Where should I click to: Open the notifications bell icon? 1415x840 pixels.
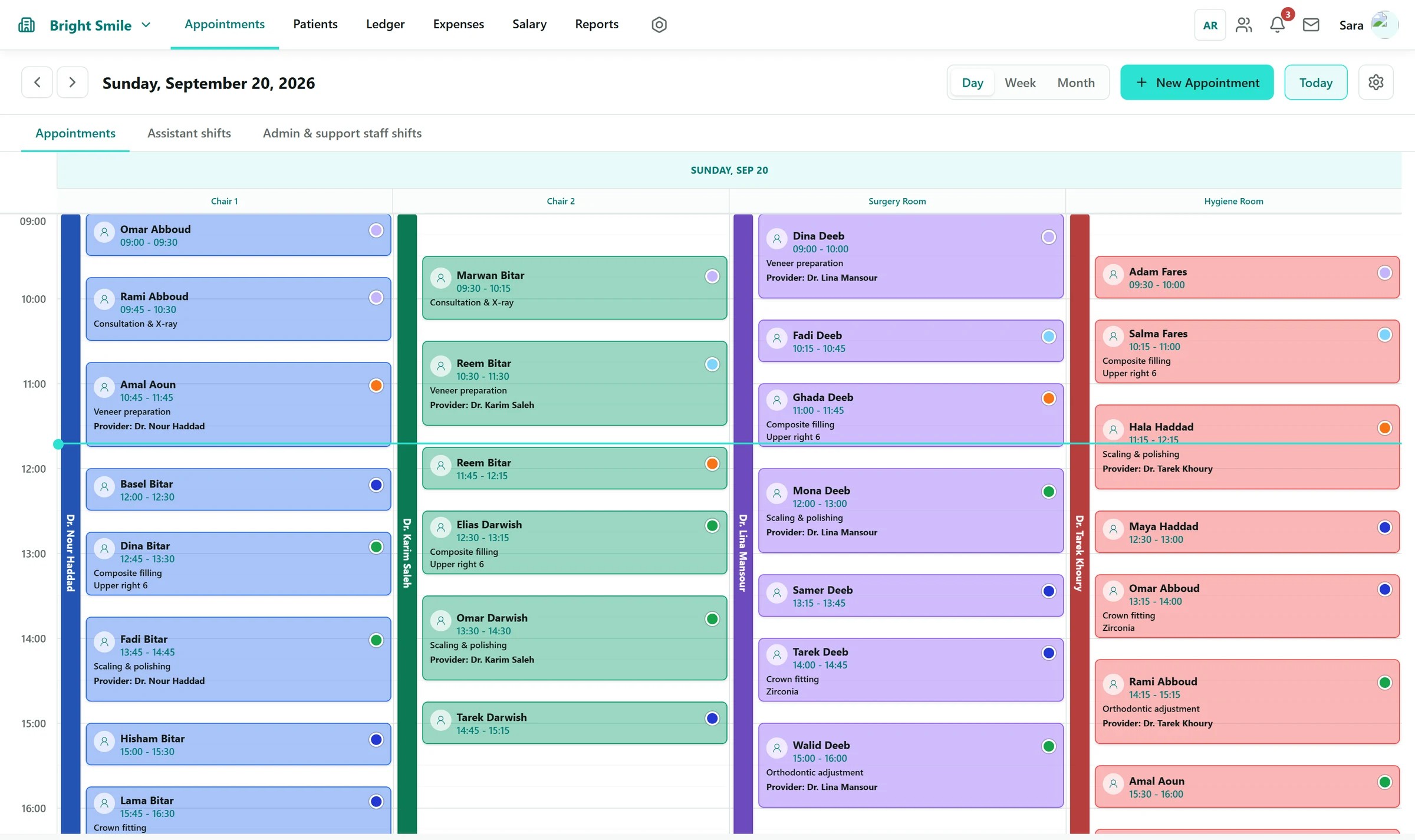(x=1277, y=25)
